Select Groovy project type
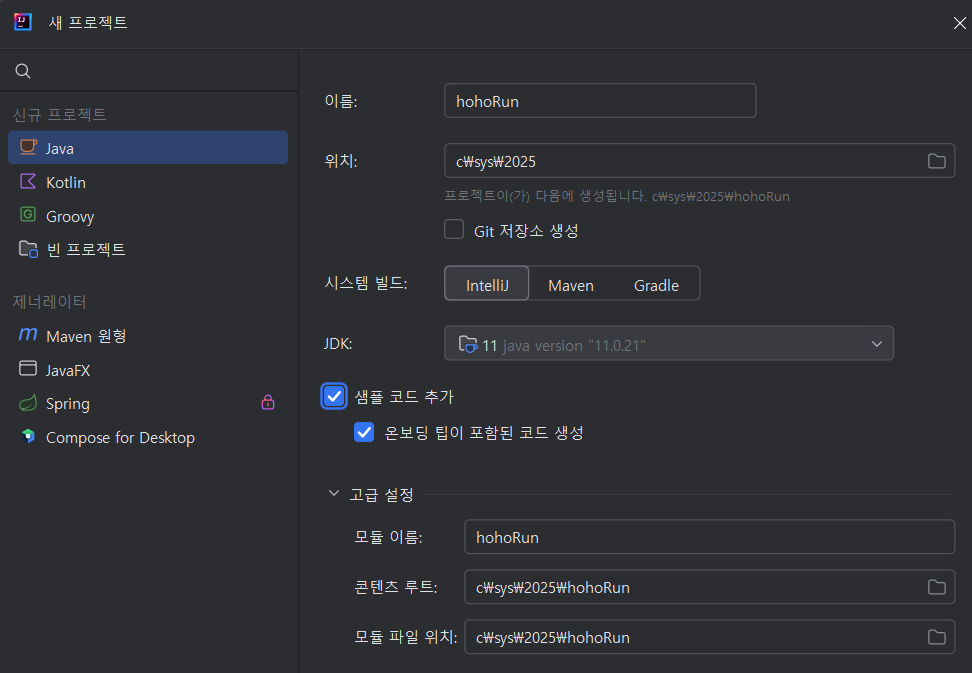This screenshot has height=673, width=972. pos(148,216)
